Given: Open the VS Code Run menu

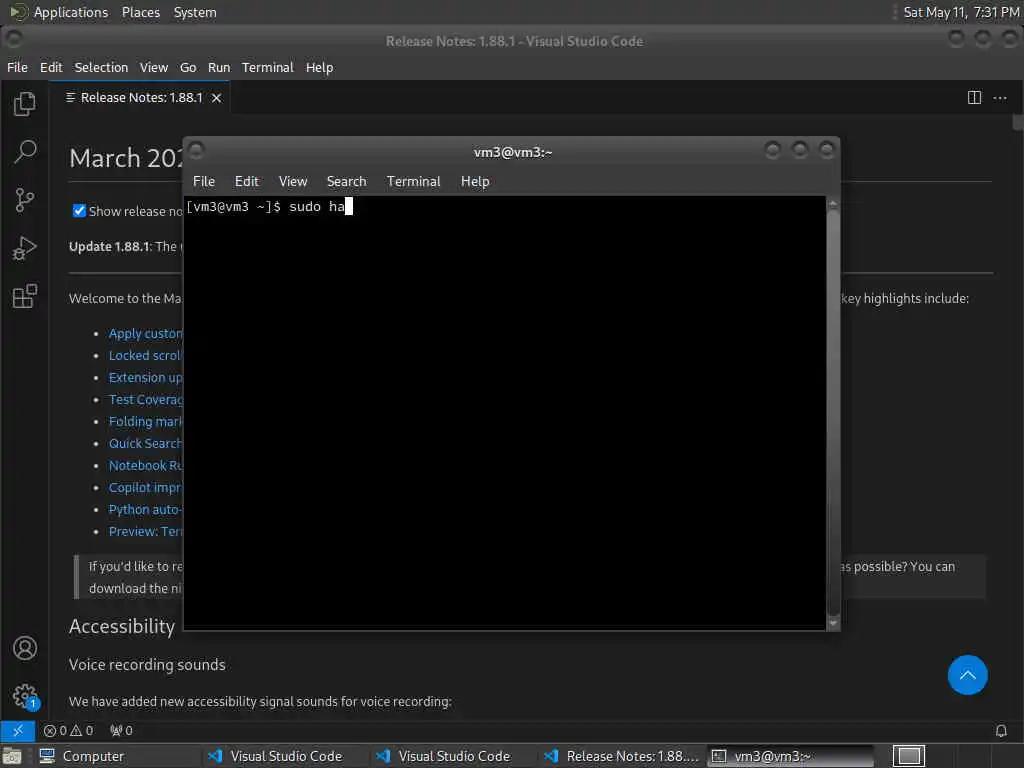Looking at the screenshot, I should click(219, 67).
